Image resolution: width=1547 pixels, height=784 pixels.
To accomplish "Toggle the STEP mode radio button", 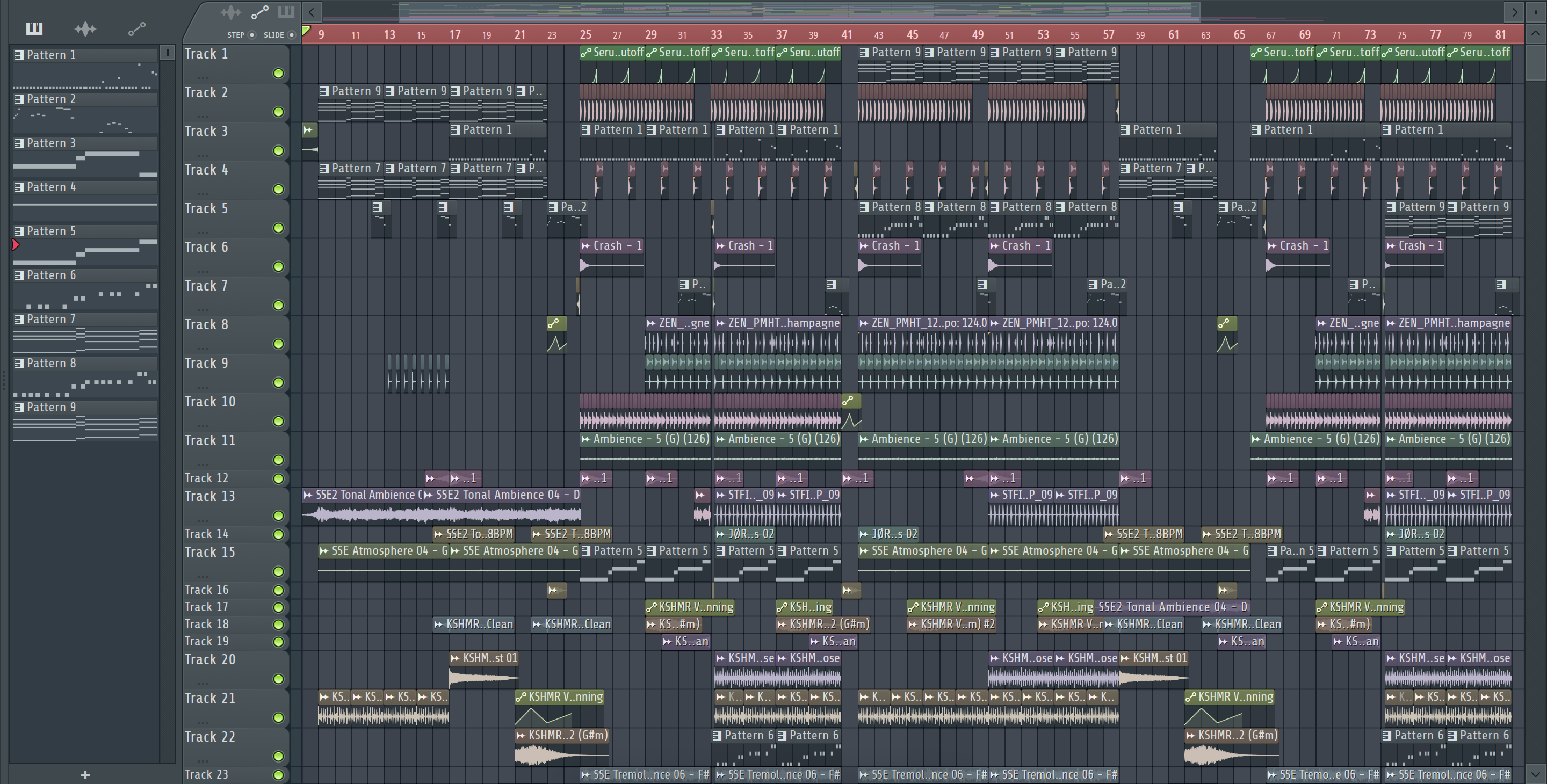I will coord(251,35).
